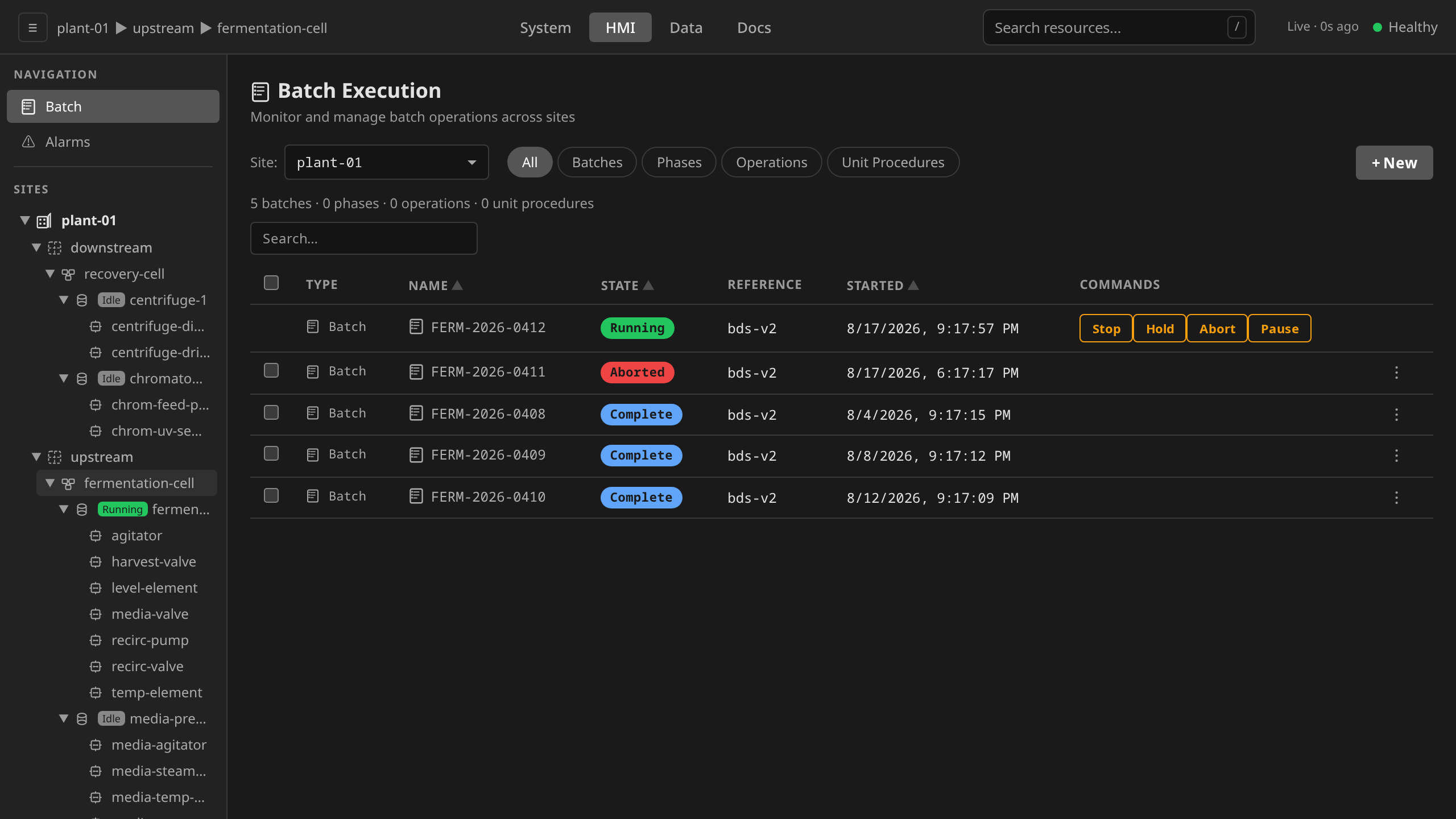Switch to the System tab

545,27
